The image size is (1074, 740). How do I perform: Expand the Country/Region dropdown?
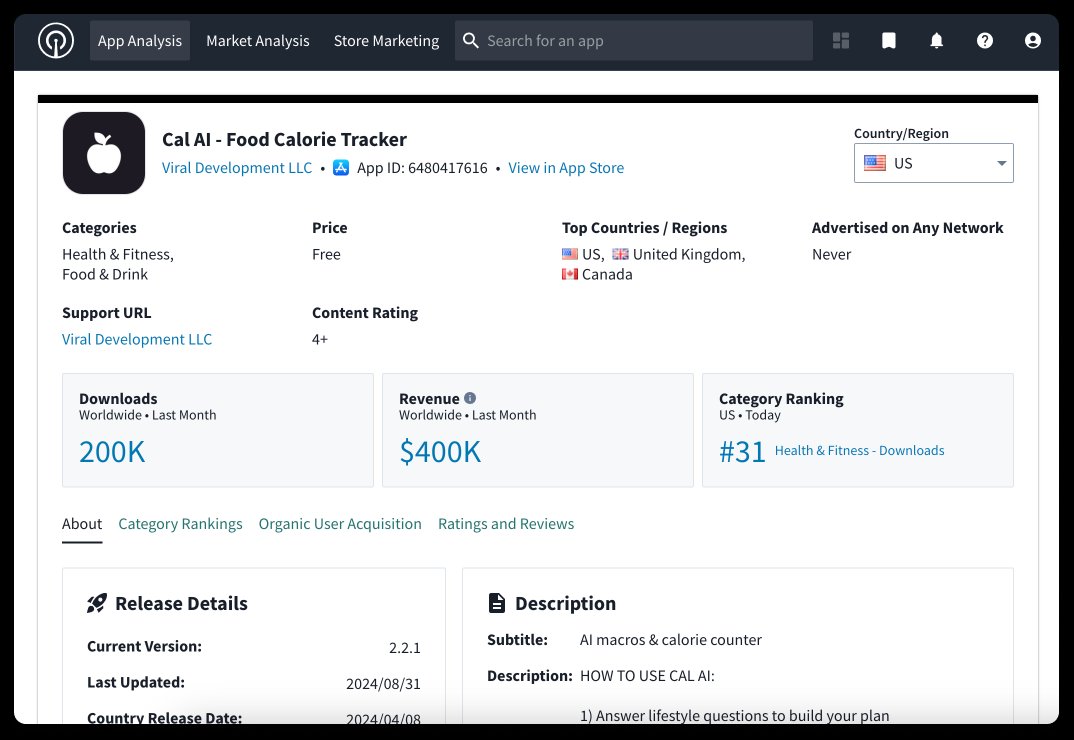pos(933,163)
